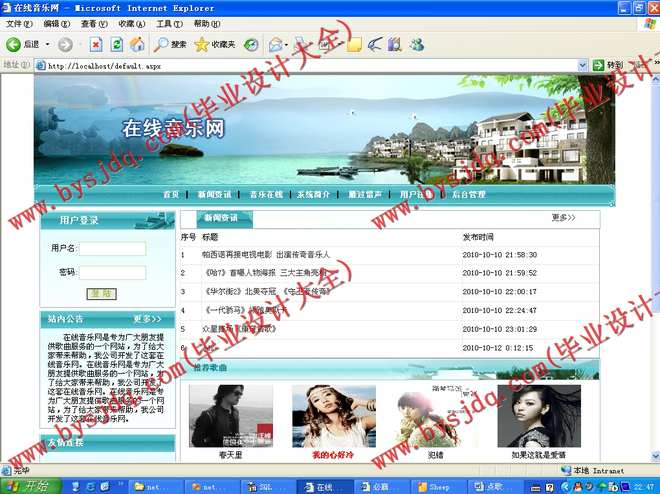Click the Back (后退) arrow icon
Image resolution: width=660 pixels, height=494 pixels.
tap(14, 44)
